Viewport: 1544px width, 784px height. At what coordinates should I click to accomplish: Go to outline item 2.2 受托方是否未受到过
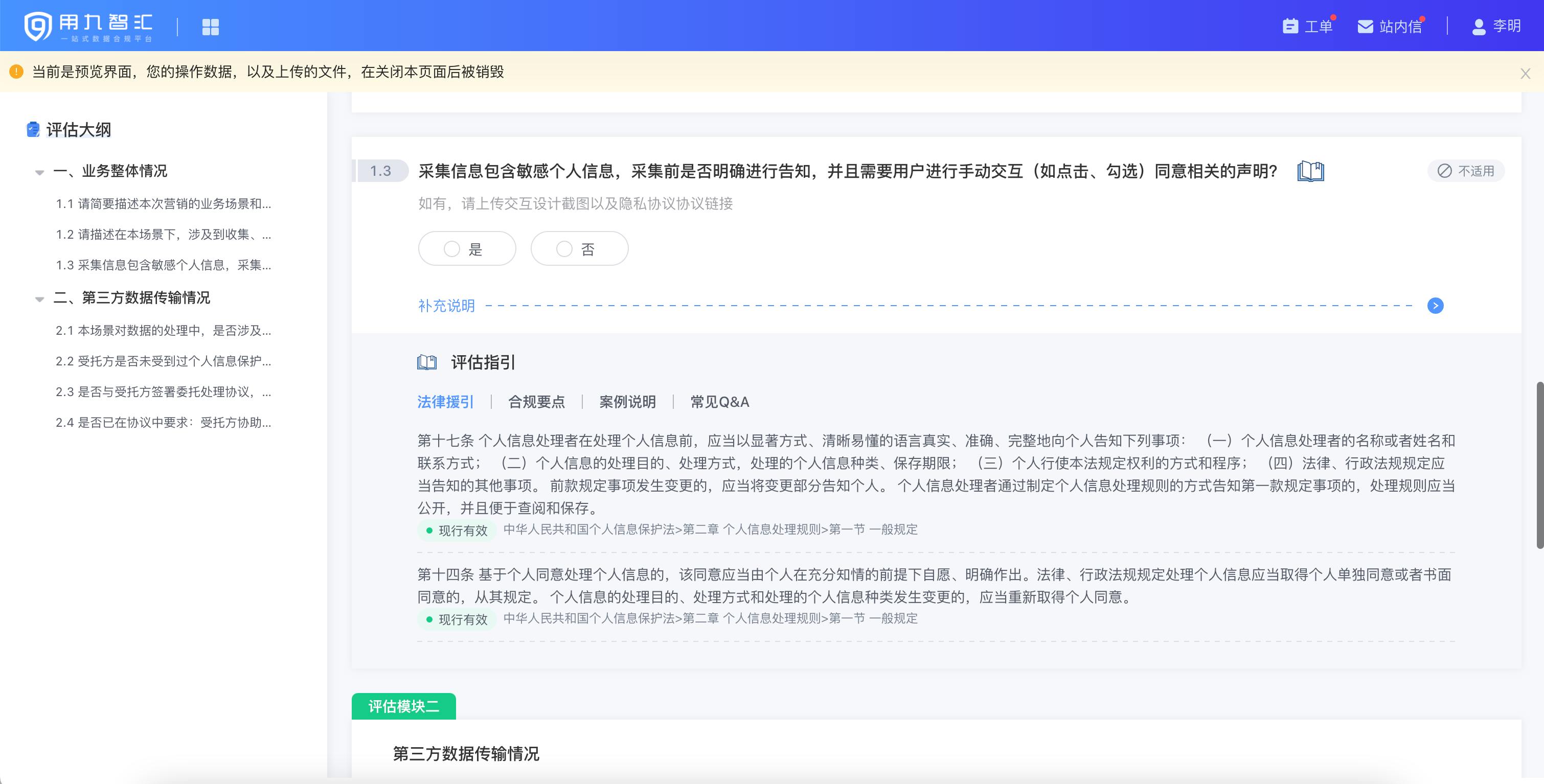[163, 361]
